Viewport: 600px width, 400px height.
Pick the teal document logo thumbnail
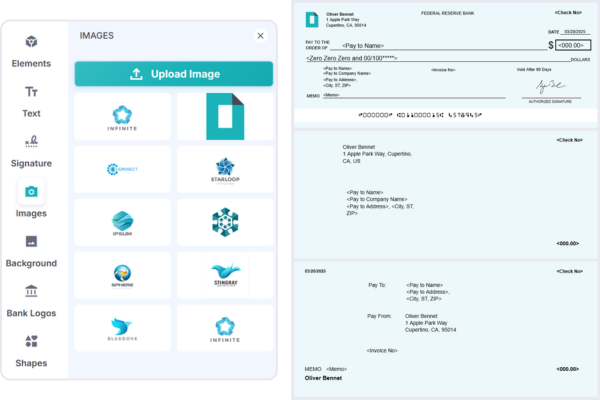point(225,116)
